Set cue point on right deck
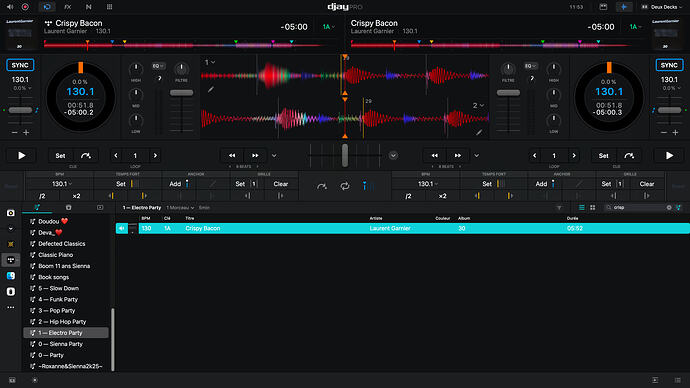Viewport: 690px width, 388px height. pos(603,155)
